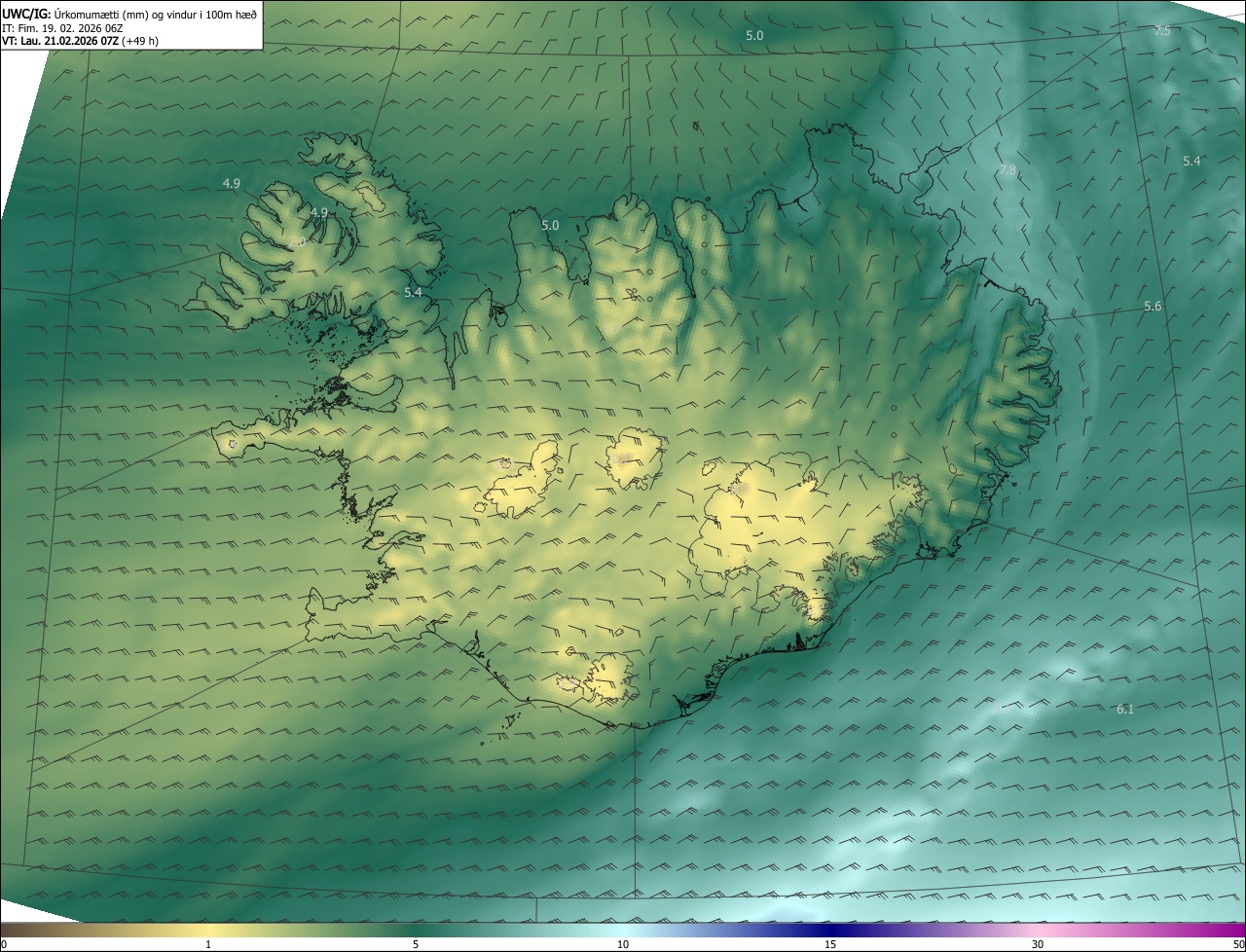1246x952 pixels.
Task: Click the 2.0 value label in the Westfjords
Action: coord(297,241)
